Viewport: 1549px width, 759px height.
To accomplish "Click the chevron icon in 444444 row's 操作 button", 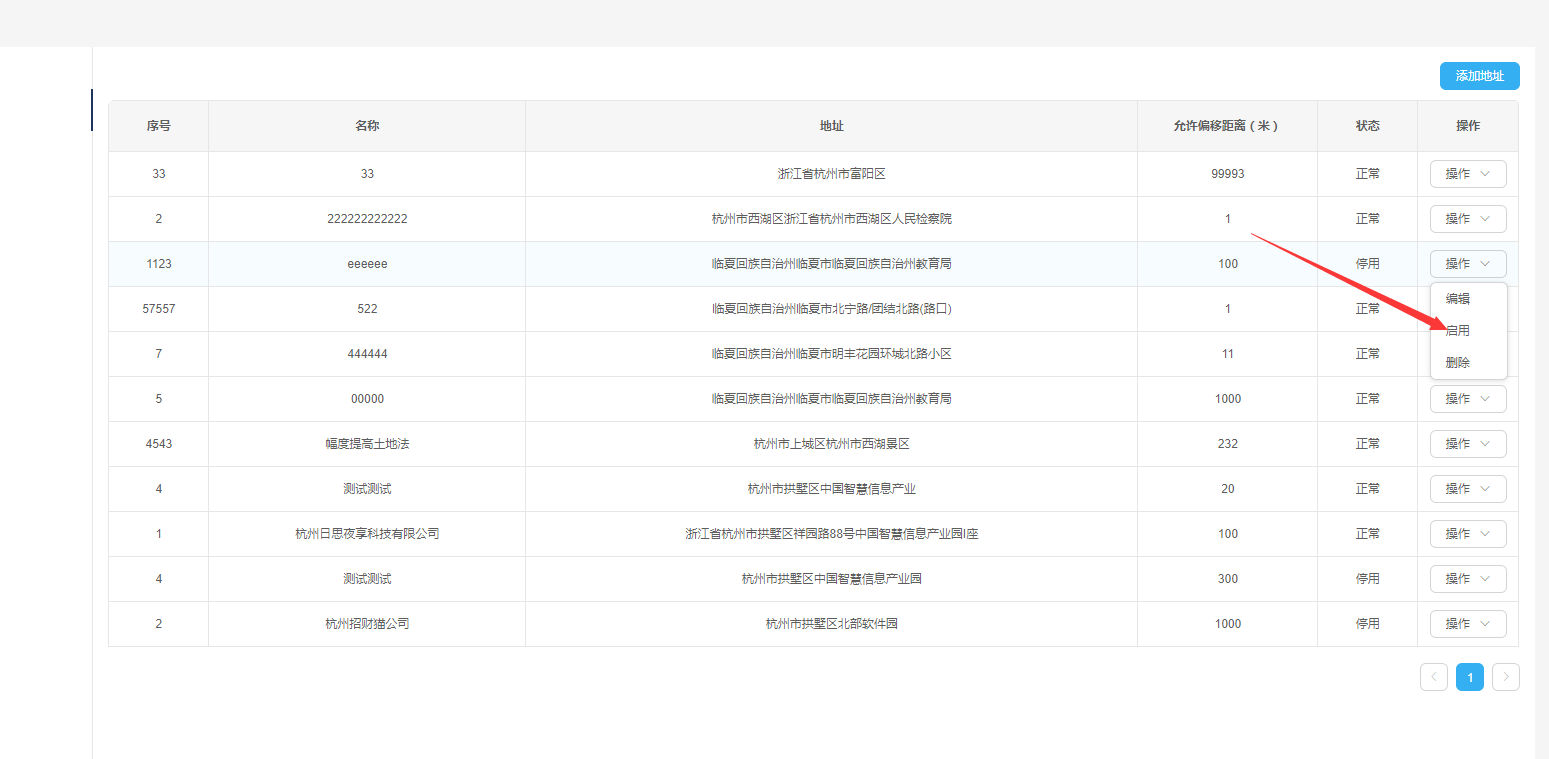I will tap(1486, 354).
